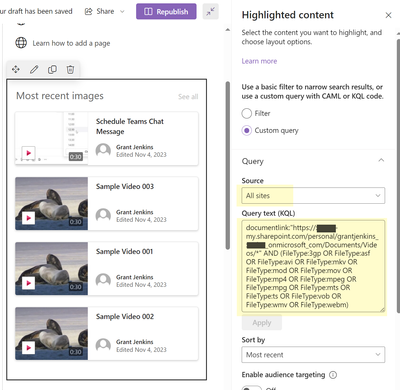Click the edit web part pencil icon
400x390 pixels.
click(x=34, y=69)
